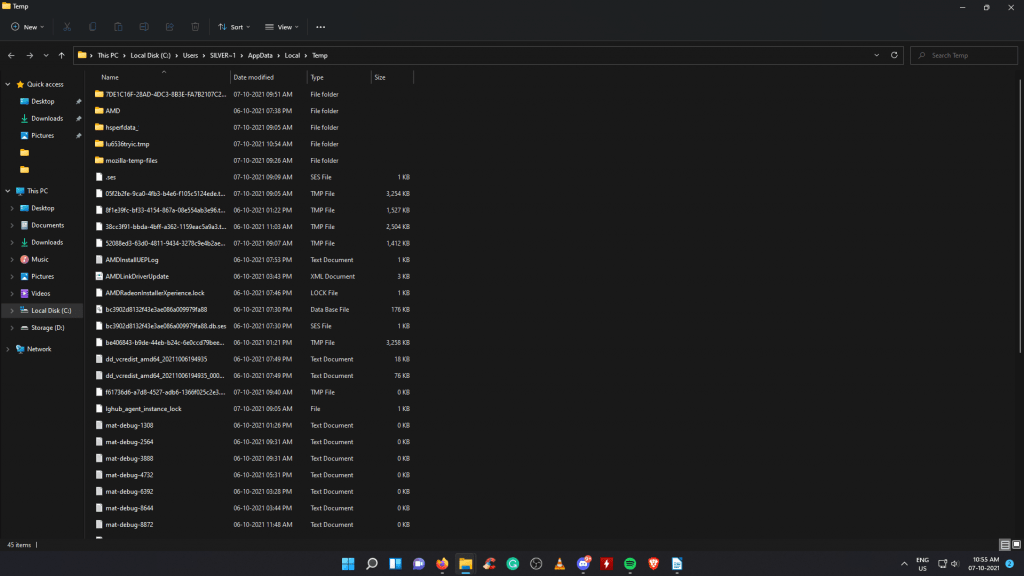Viewport: 1024px width, 576px height.
Task: Select Pictures under Quick access
Action: pyautogui.click(x=43, y=135)
